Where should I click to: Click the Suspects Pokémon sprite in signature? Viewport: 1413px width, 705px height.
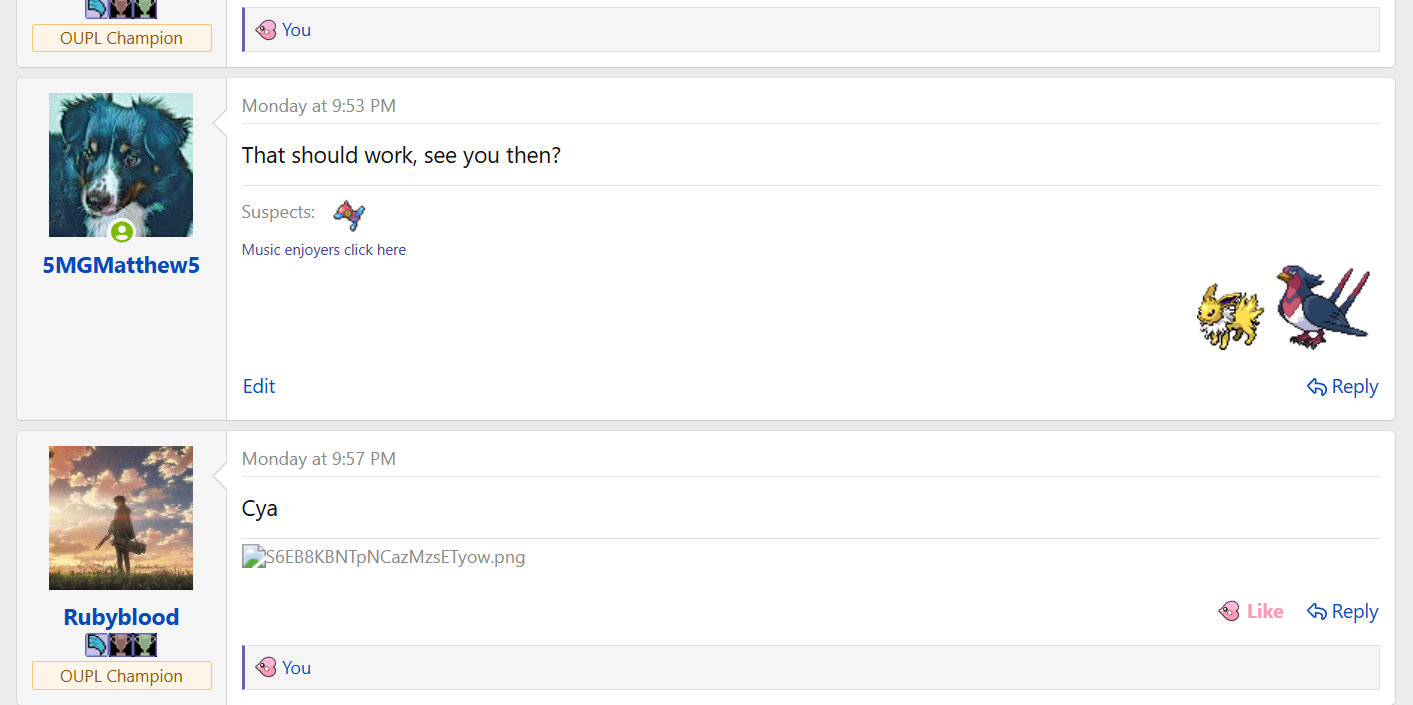(x=349, y=213)
